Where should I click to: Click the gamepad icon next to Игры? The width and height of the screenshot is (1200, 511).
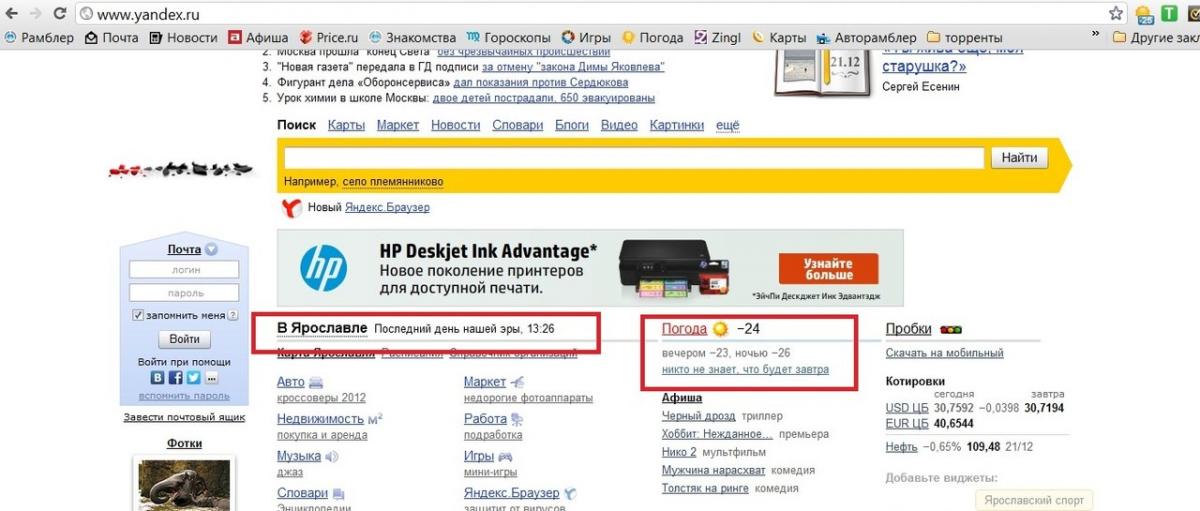(x=505, y=457)
